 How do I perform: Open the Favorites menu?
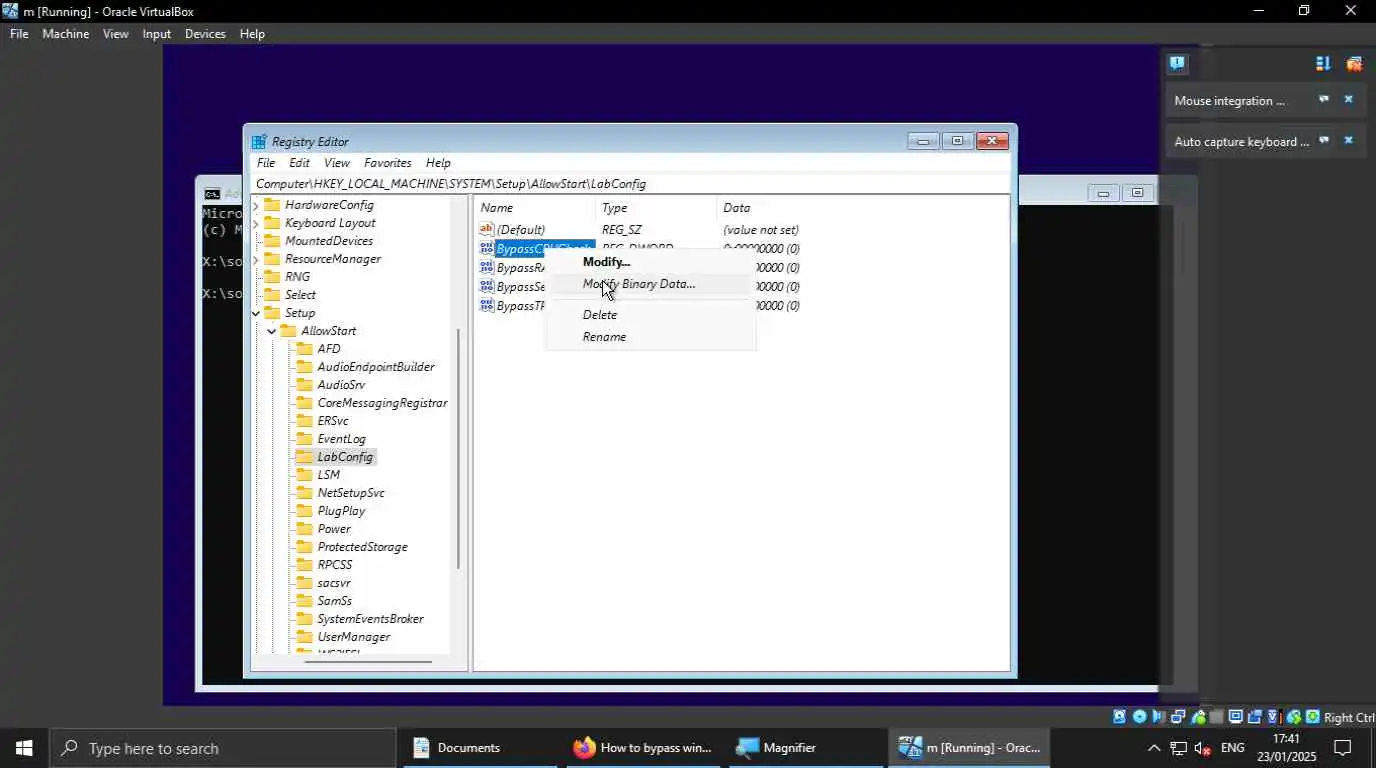[x=388, y=163]
